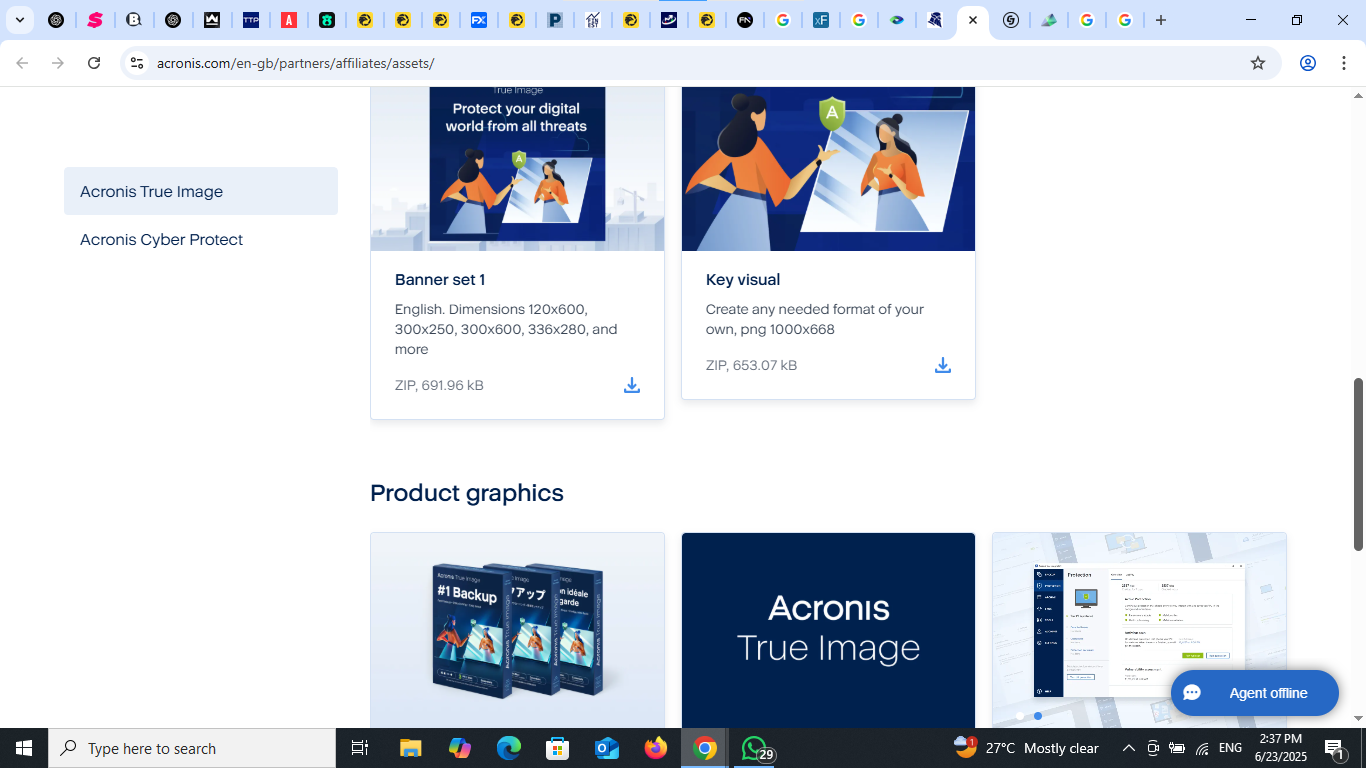
Task: Switch to the xF tab
Action: point(821,20)
